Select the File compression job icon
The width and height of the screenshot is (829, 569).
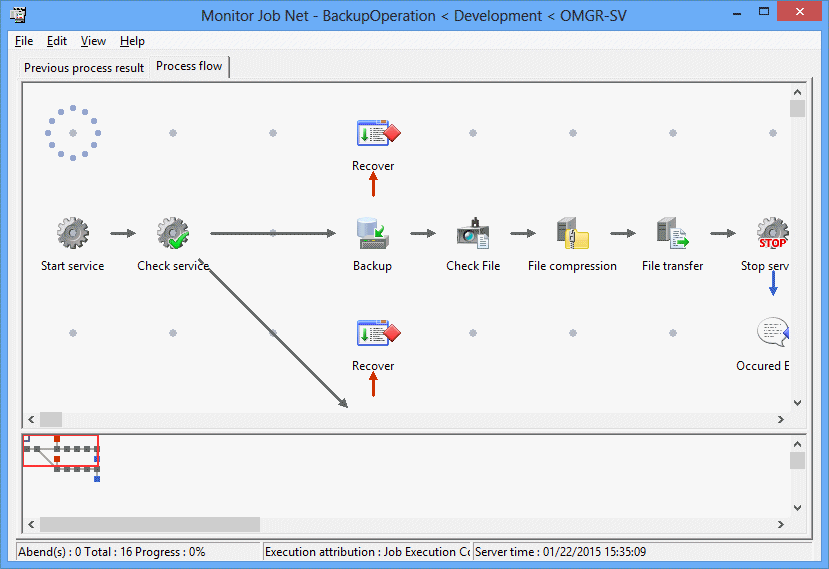(572, 234)
